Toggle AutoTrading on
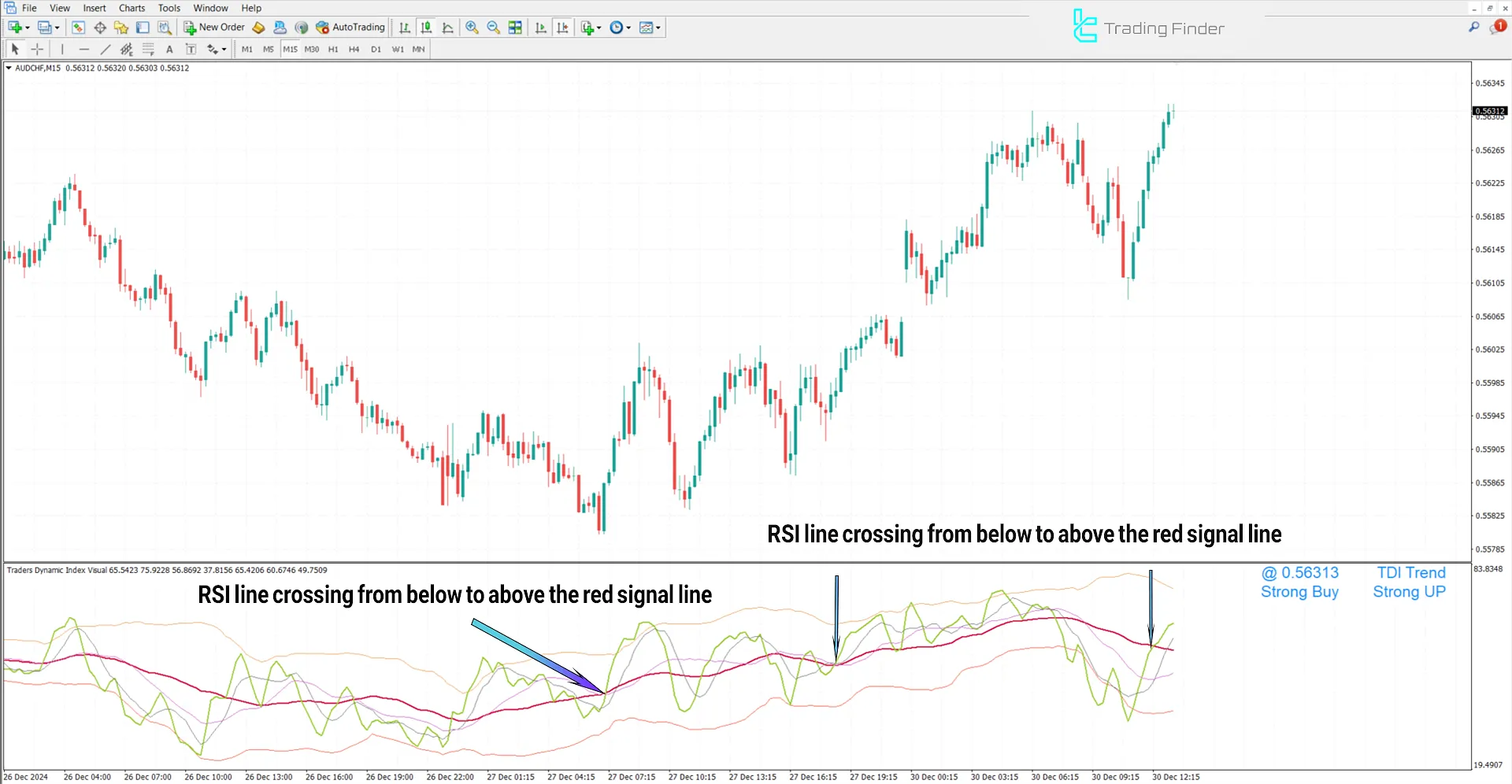The image size is (1512, 784). click(x=351, y=27)
